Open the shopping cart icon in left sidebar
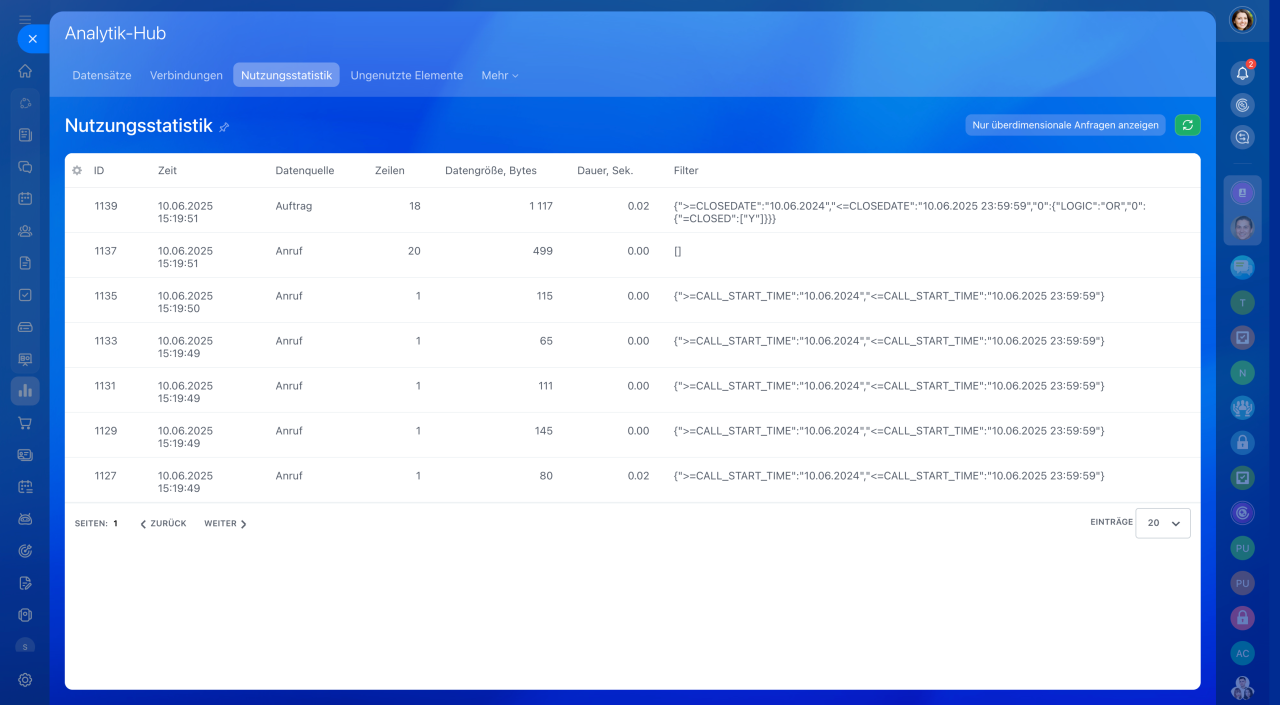This screenshot has width=1280, height=705. (25, 423)
